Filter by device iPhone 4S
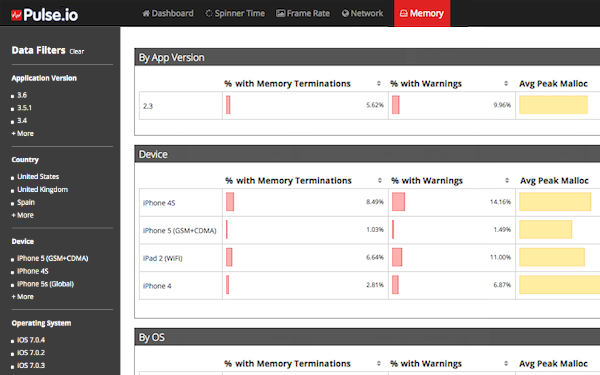600x375 pixels. click(x=33, y=271)
